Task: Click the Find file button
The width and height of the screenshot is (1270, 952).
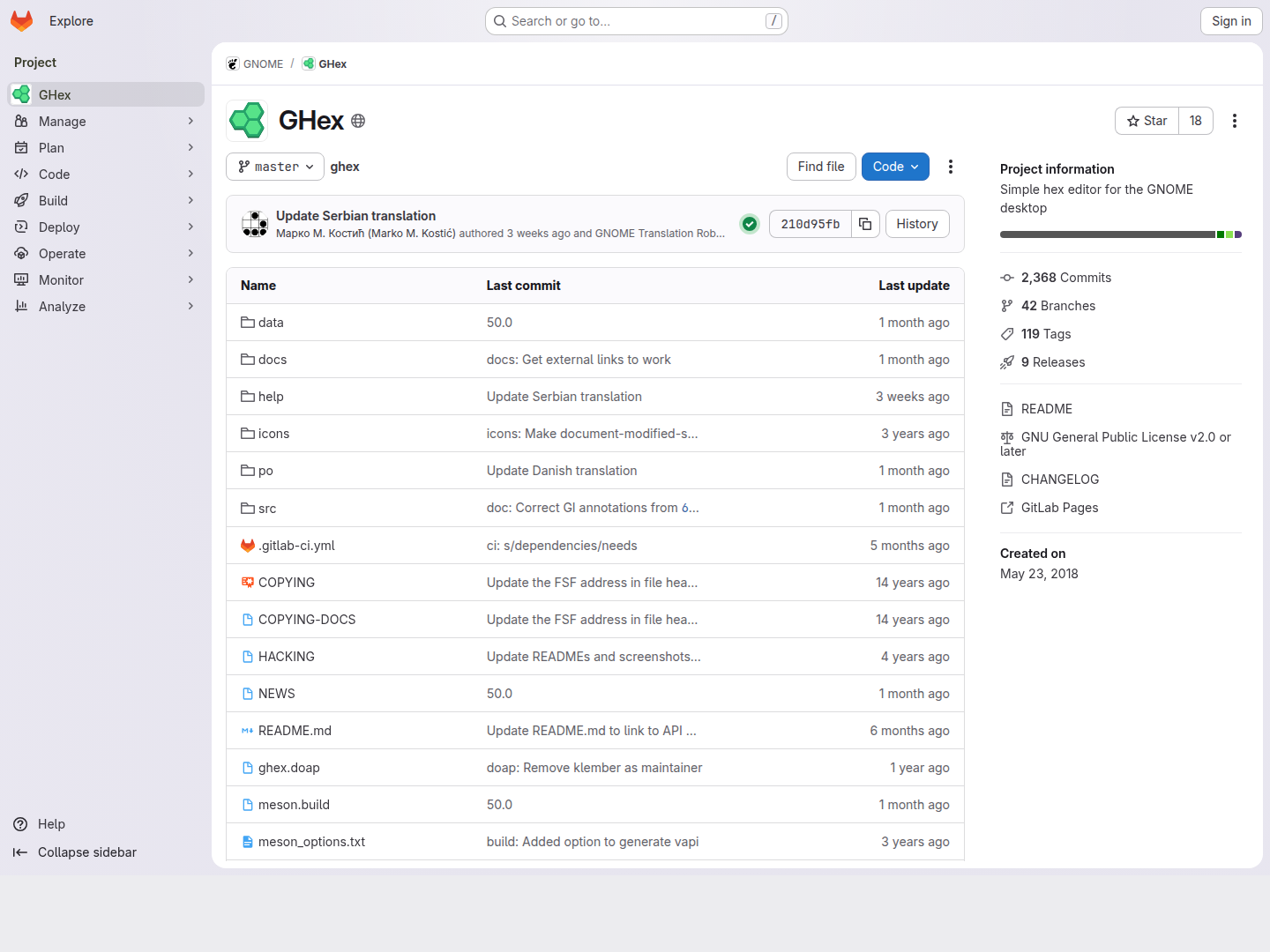Action: [821, 167]
